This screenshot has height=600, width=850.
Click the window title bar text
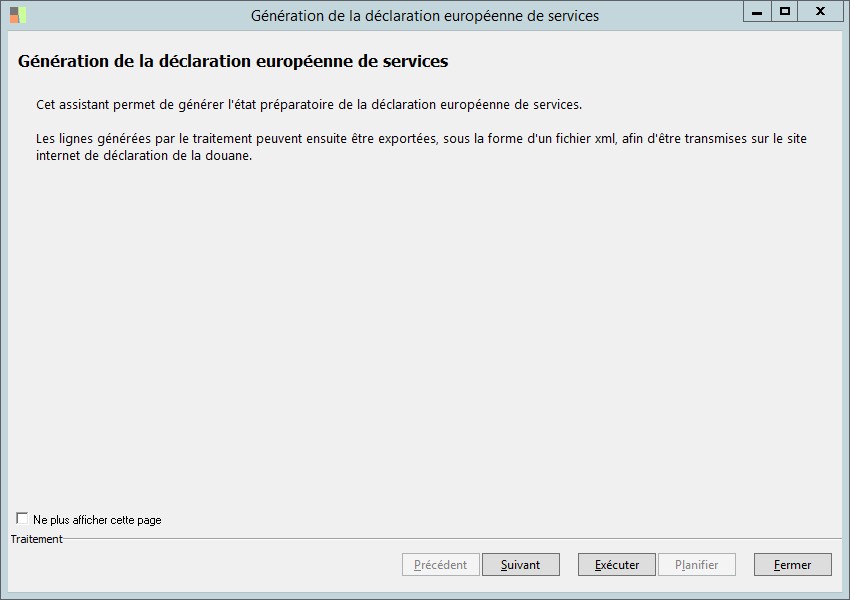pyautogui.click(x=425, y=16)
